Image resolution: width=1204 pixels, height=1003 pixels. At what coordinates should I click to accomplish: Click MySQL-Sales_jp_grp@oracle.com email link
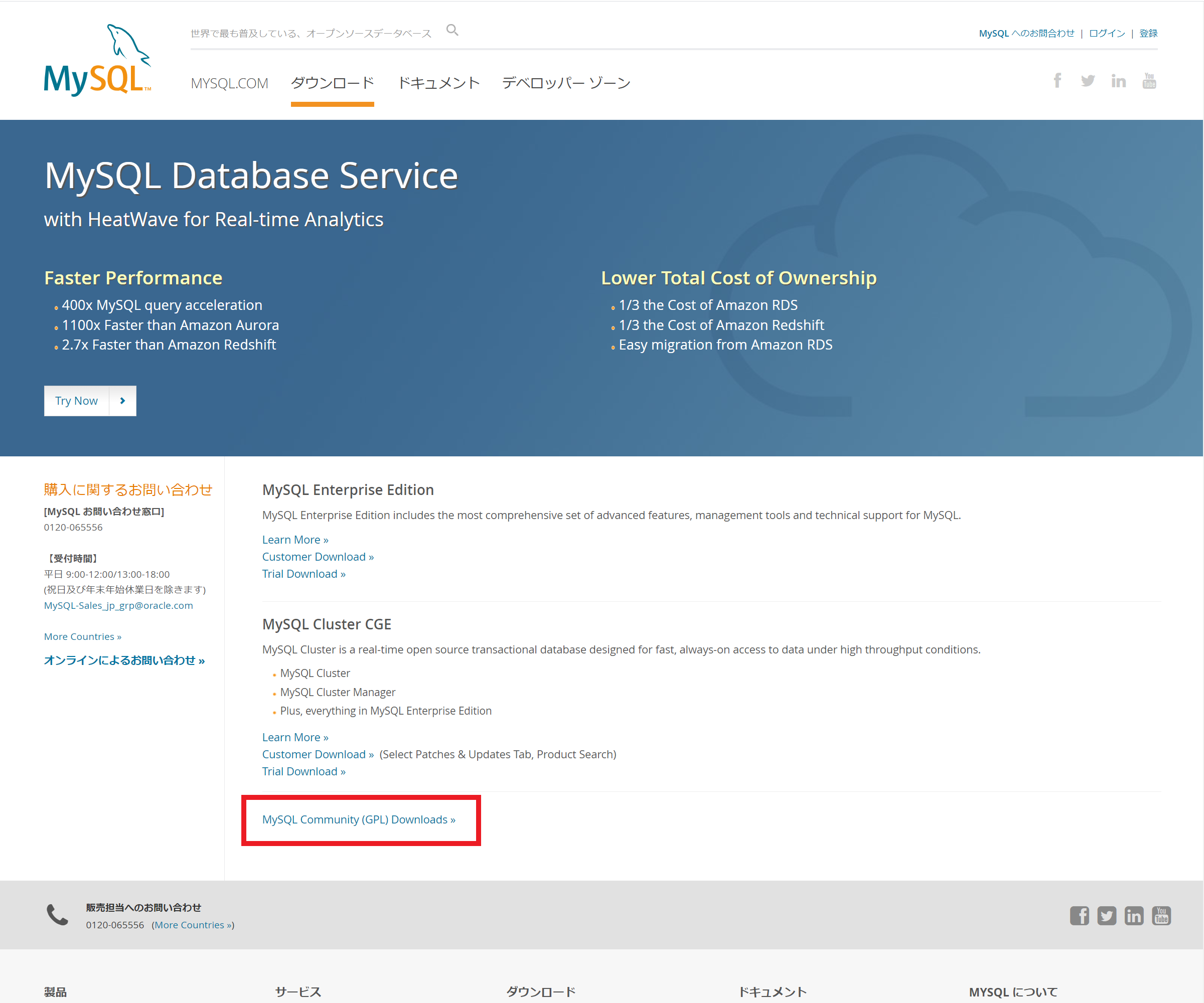coord(119,605)
